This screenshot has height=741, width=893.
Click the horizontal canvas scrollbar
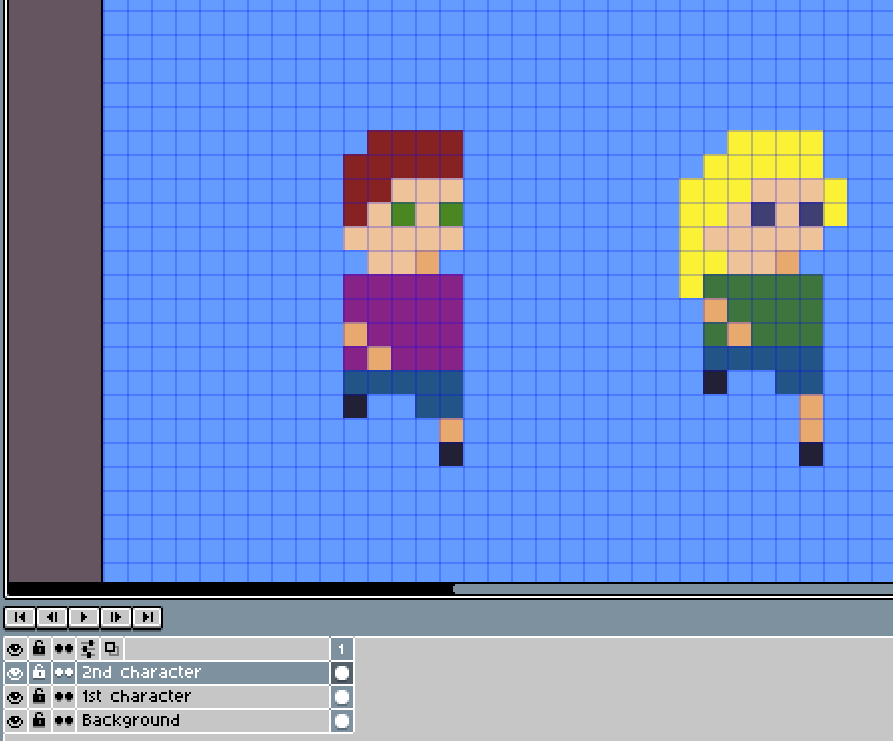[x=672, y=589]
